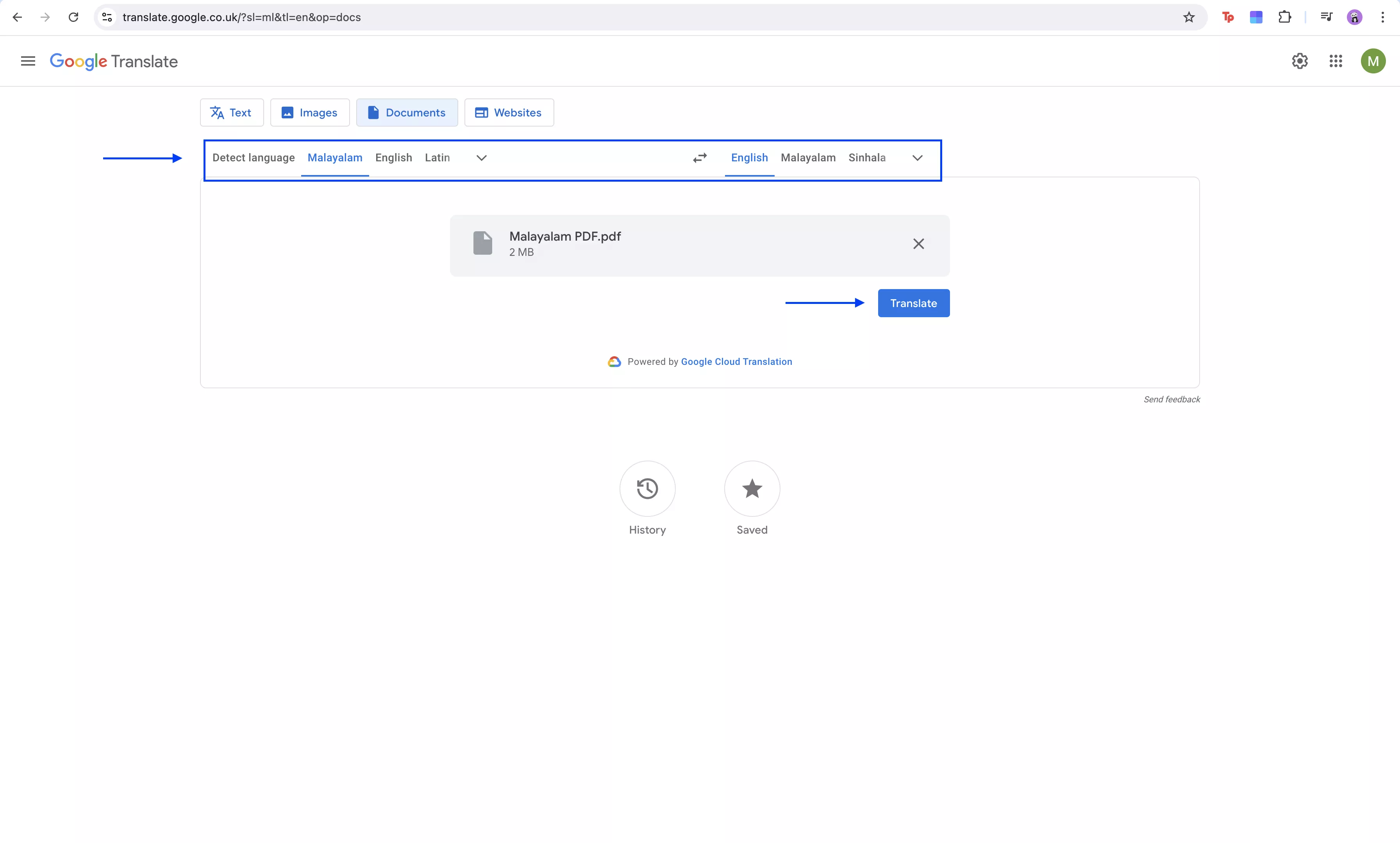This screenshot has width=1400, height=843.
Task: Open Translate settings gear
Action: coord(1300,61)
